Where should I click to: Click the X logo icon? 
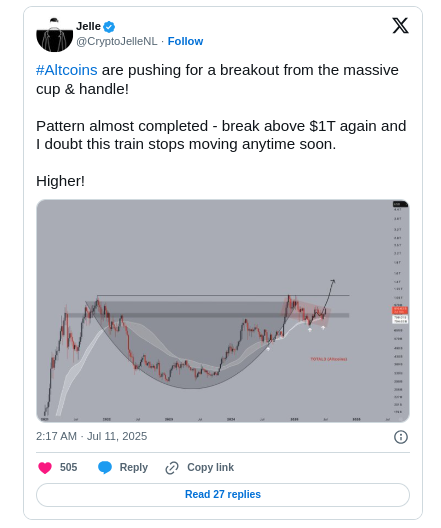click(400, 26)
